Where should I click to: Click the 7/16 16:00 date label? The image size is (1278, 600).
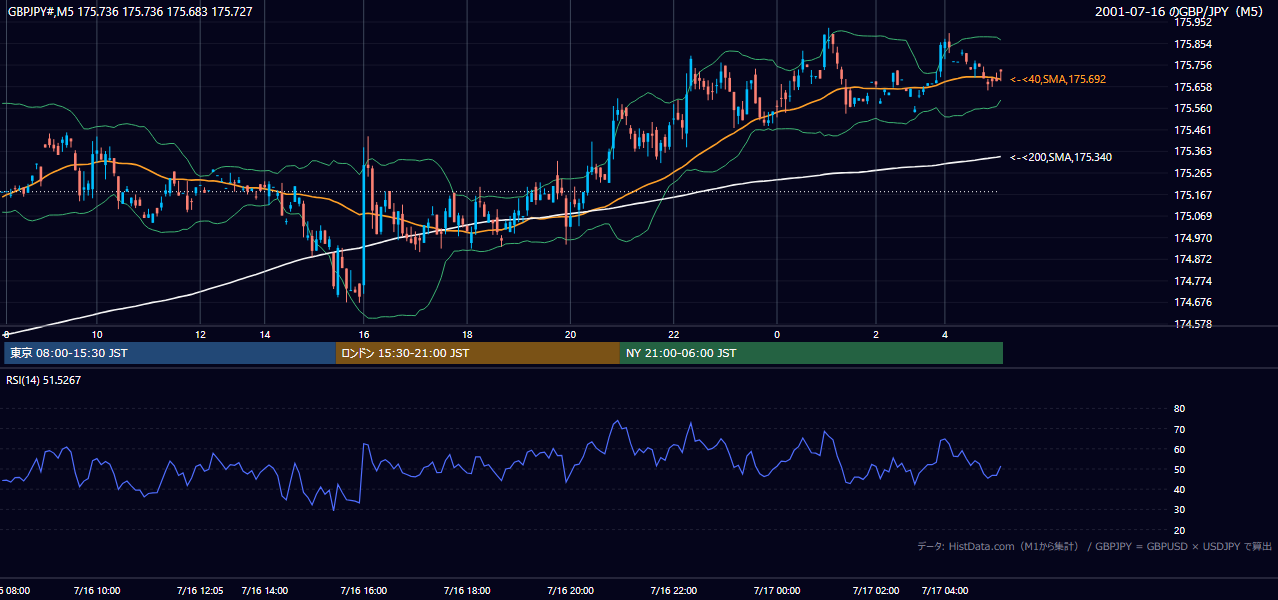[x=364, y=591]
